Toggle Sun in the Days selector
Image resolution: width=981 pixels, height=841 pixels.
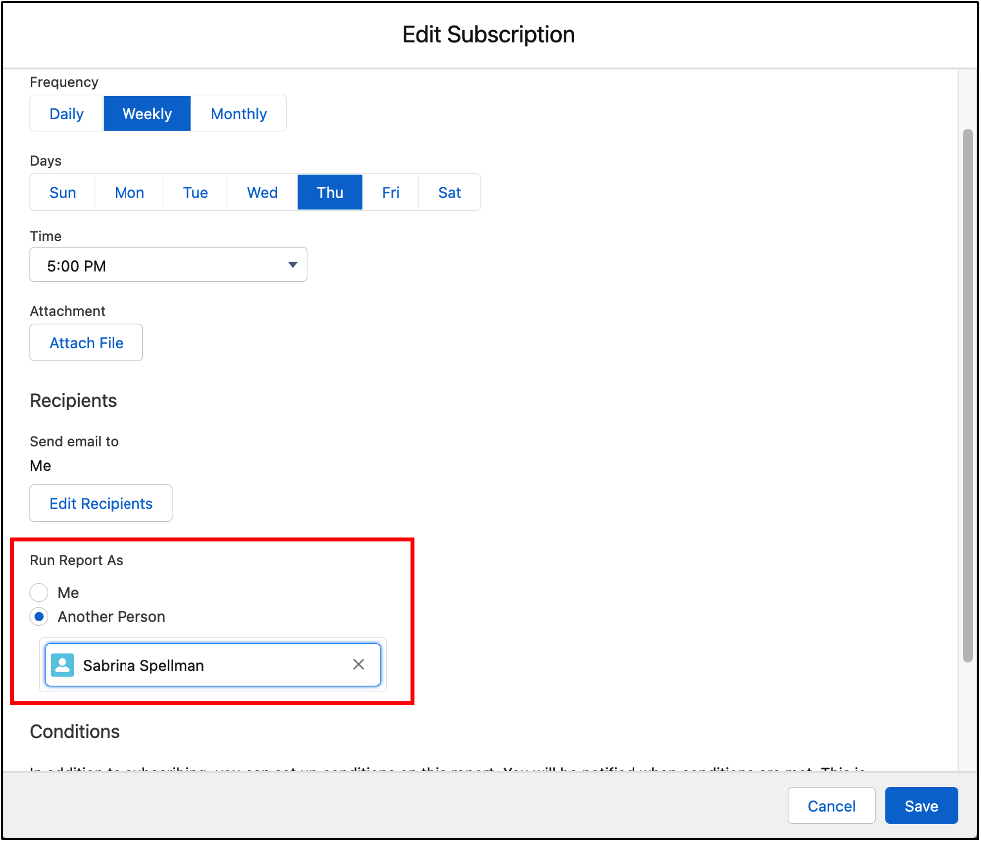click(x=63, y=193)
